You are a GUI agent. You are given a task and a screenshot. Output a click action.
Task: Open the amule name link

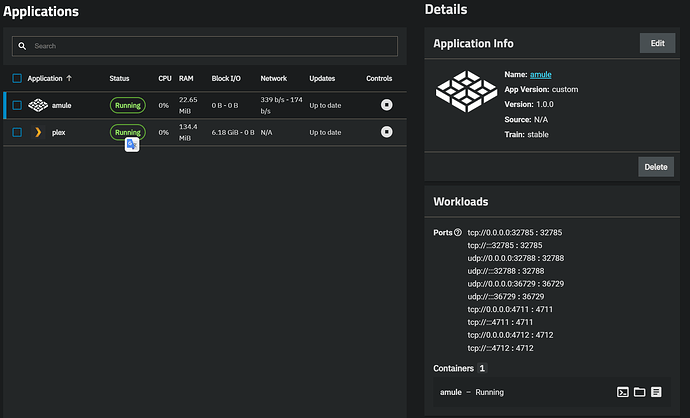coord(540,74)
